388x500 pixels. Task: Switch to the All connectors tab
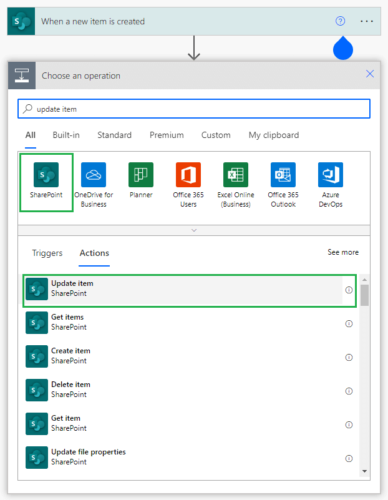[x=30, y=135]
